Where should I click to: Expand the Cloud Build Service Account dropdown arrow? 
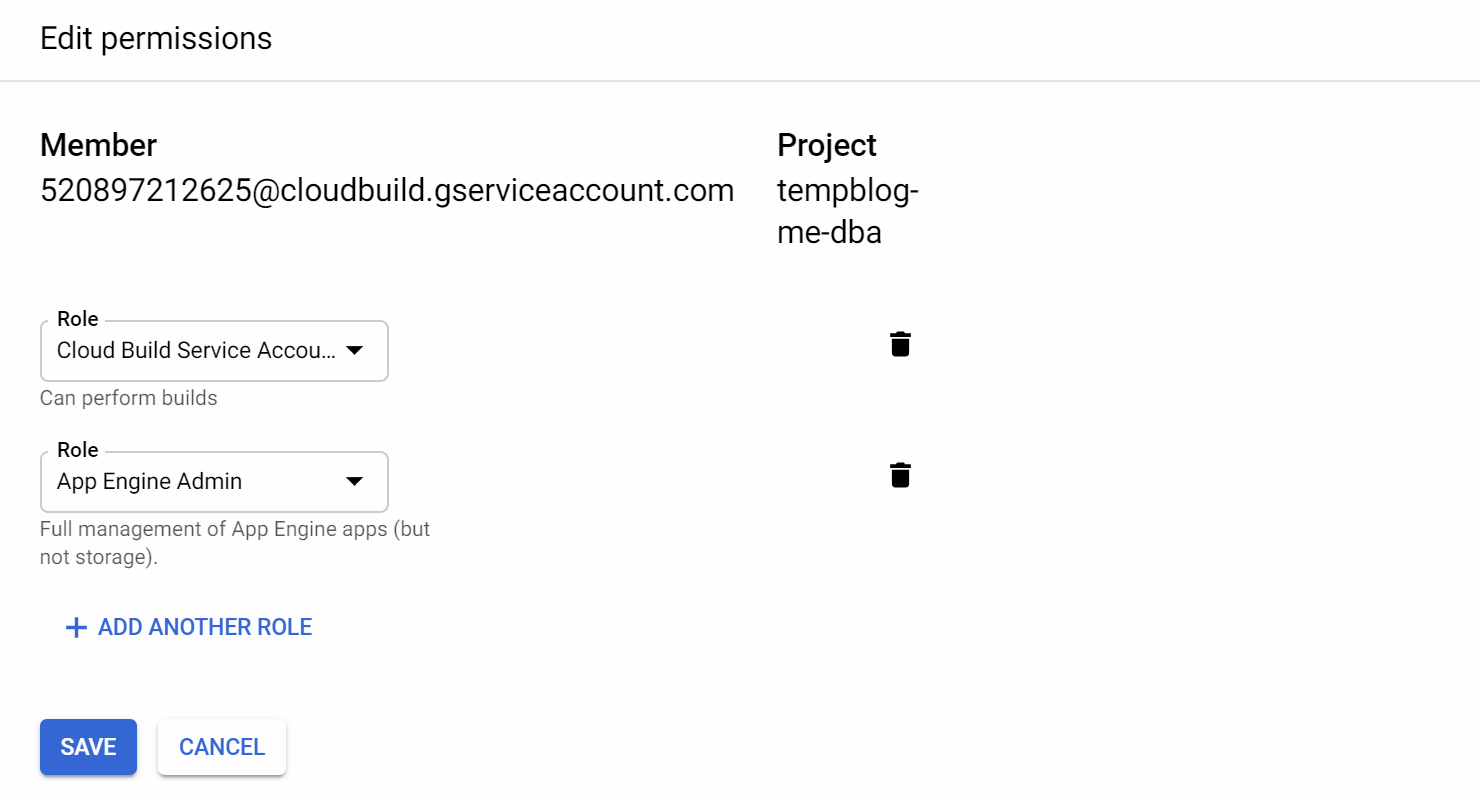point(354,351)
